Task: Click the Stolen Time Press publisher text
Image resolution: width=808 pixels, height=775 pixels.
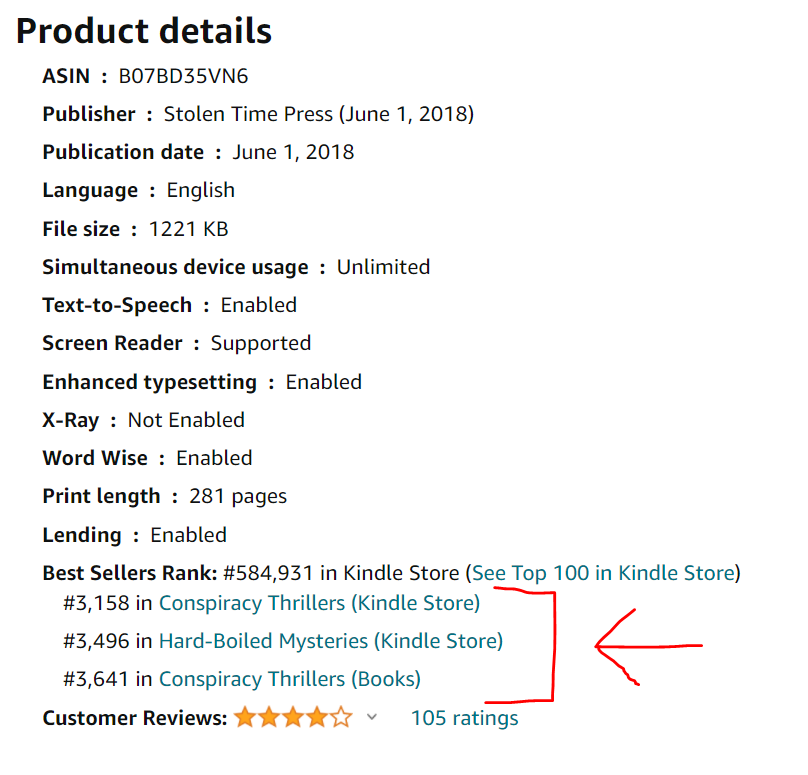Action: click(248, 114)
